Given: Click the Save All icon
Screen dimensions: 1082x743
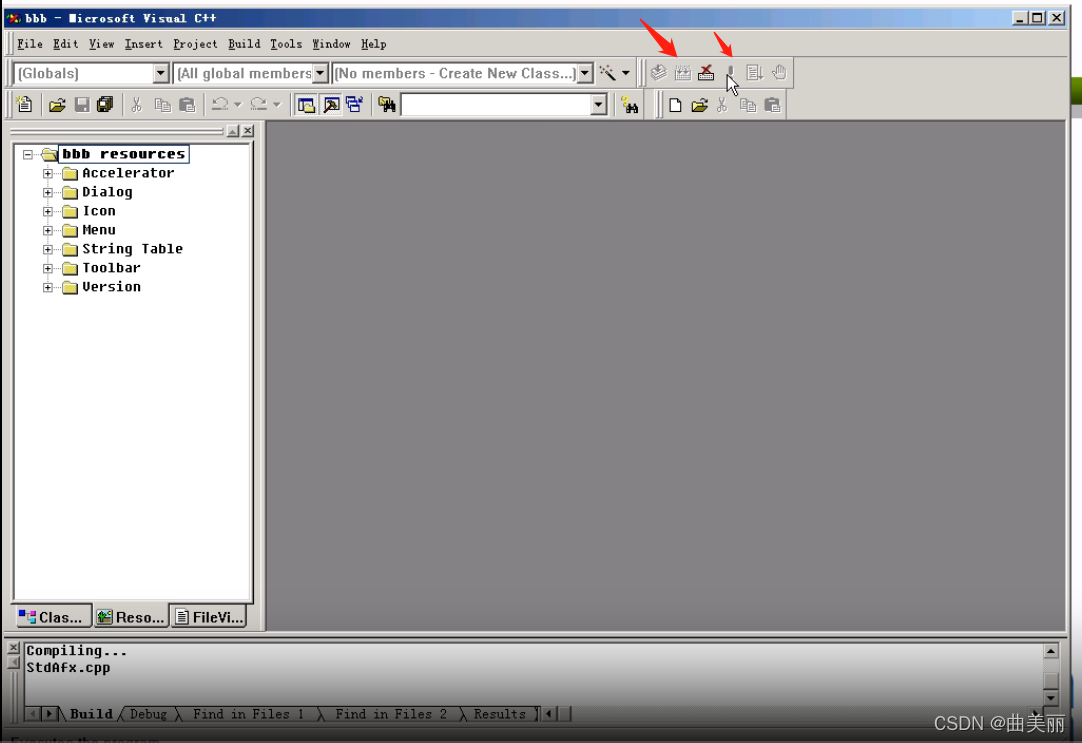Looking at the screenshot, I should (x=105, y=105).
